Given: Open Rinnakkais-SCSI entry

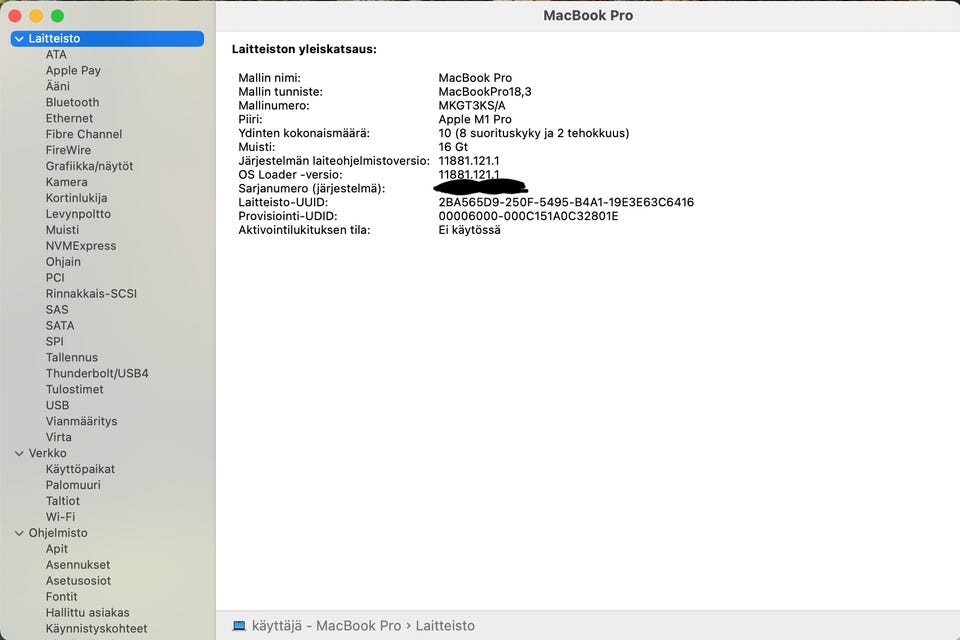Looking at the screenshot, I should tap(91, 293).
